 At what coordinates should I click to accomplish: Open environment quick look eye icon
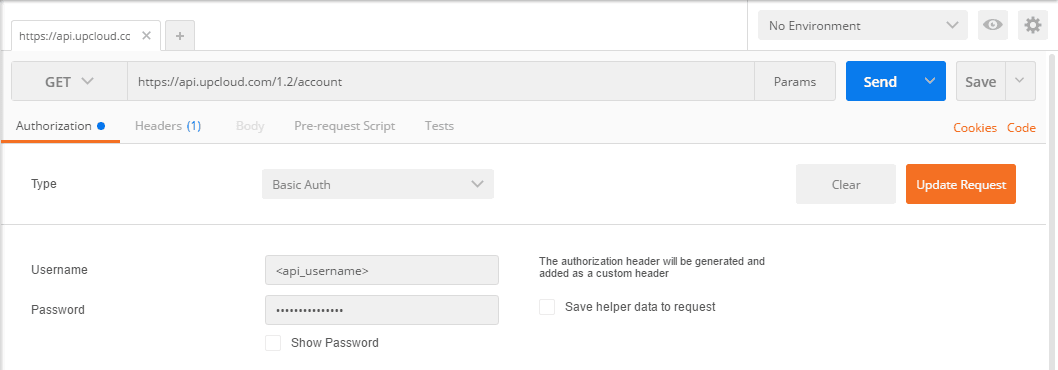pos(993,26)
